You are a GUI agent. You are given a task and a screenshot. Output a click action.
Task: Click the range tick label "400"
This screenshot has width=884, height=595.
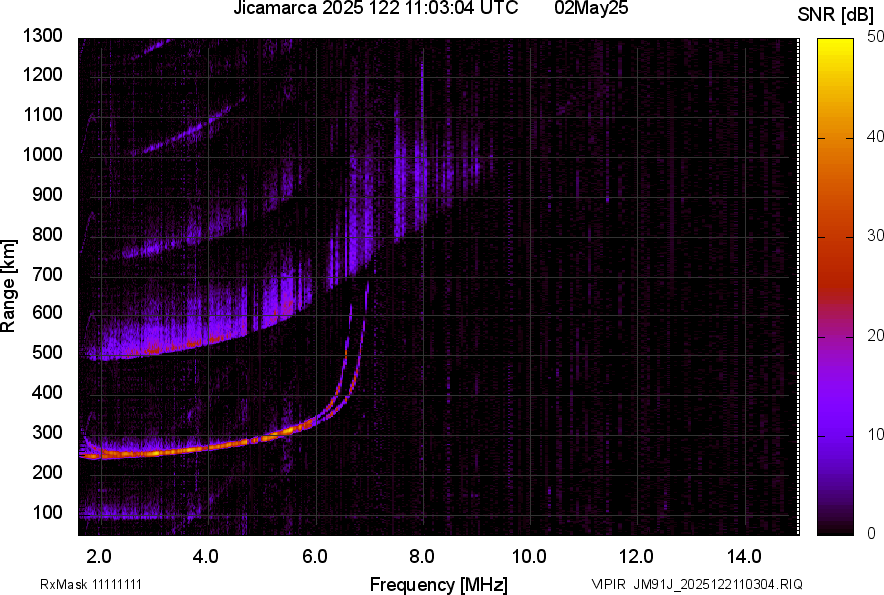click(47, 393)
